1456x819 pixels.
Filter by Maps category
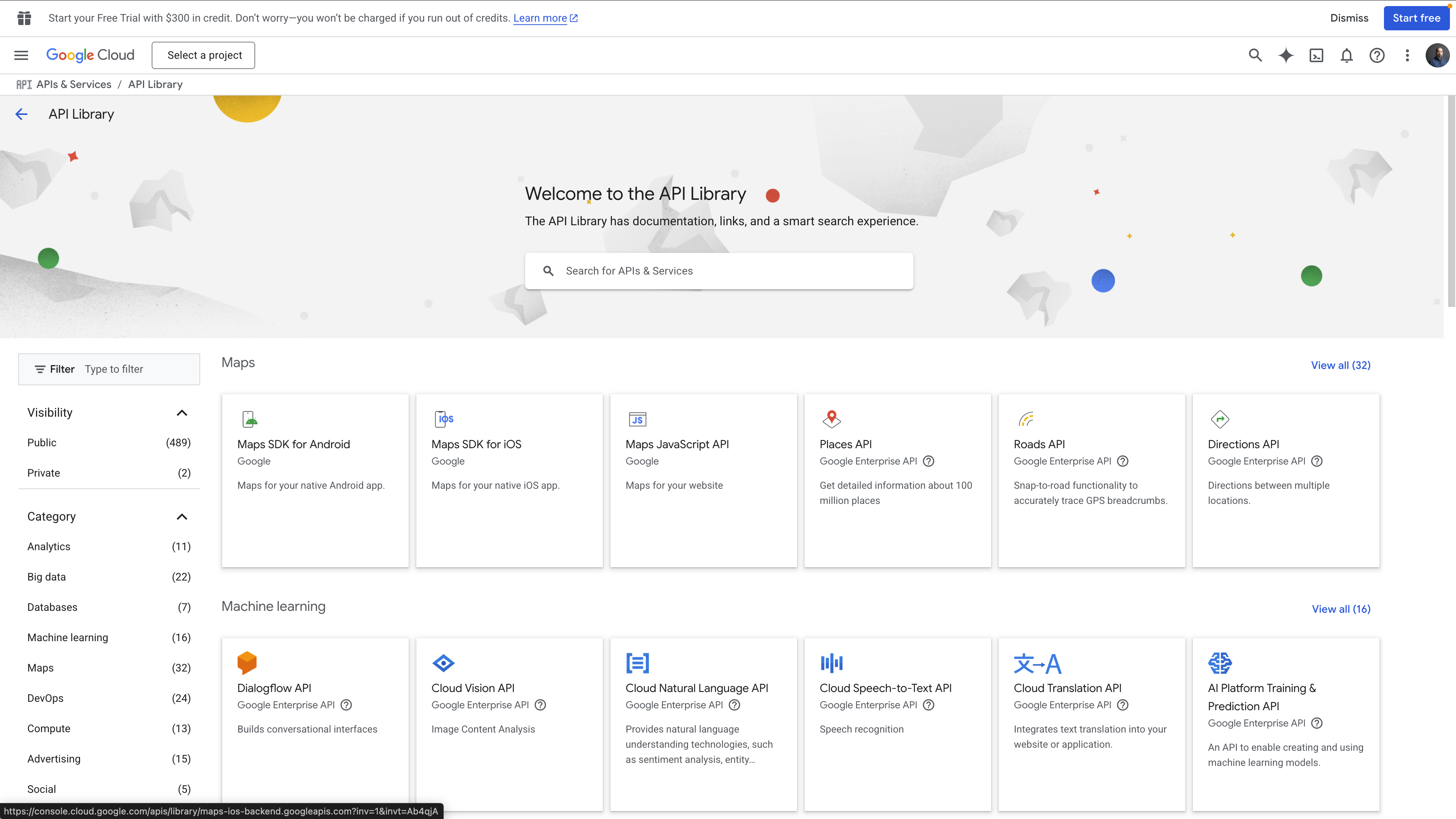click(x=109, y=668)
